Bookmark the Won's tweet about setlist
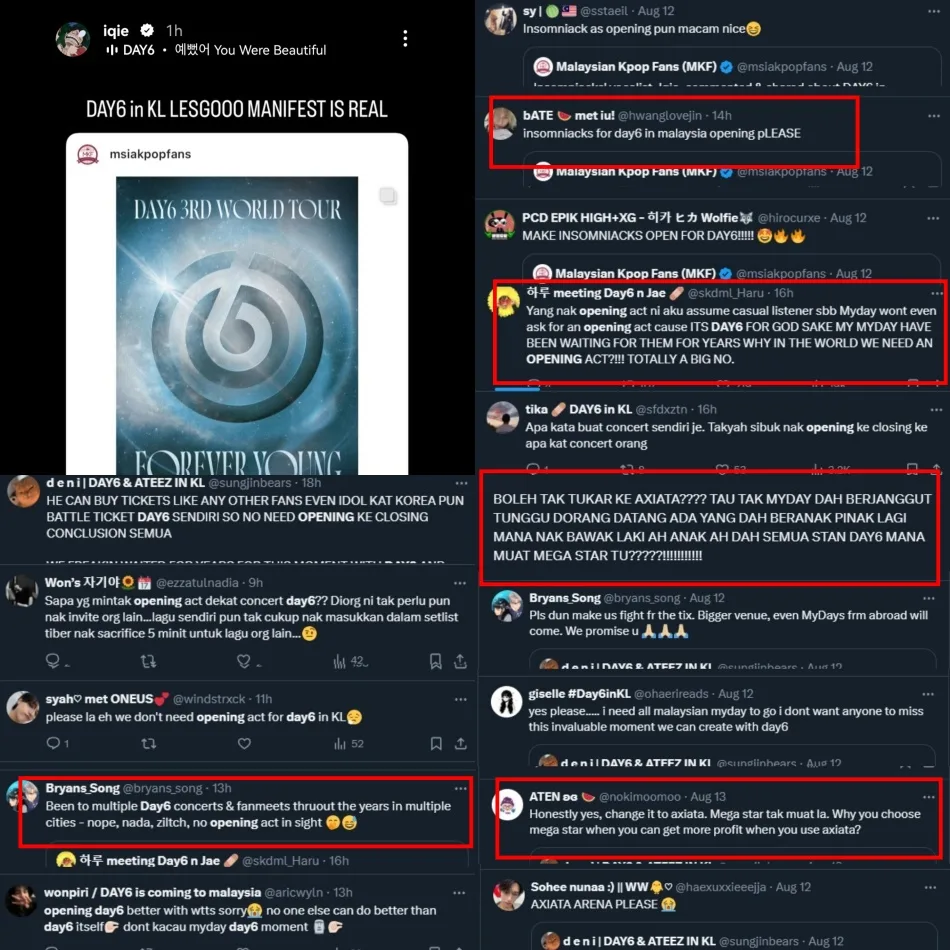Viewport: 950px width, 950px height. (435, 661)
